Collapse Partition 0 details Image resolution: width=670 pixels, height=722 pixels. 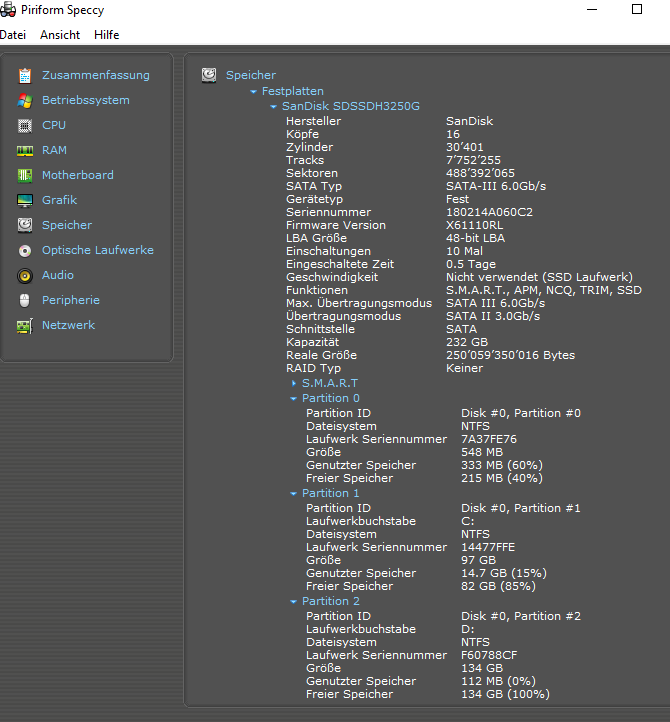(293, 399)
